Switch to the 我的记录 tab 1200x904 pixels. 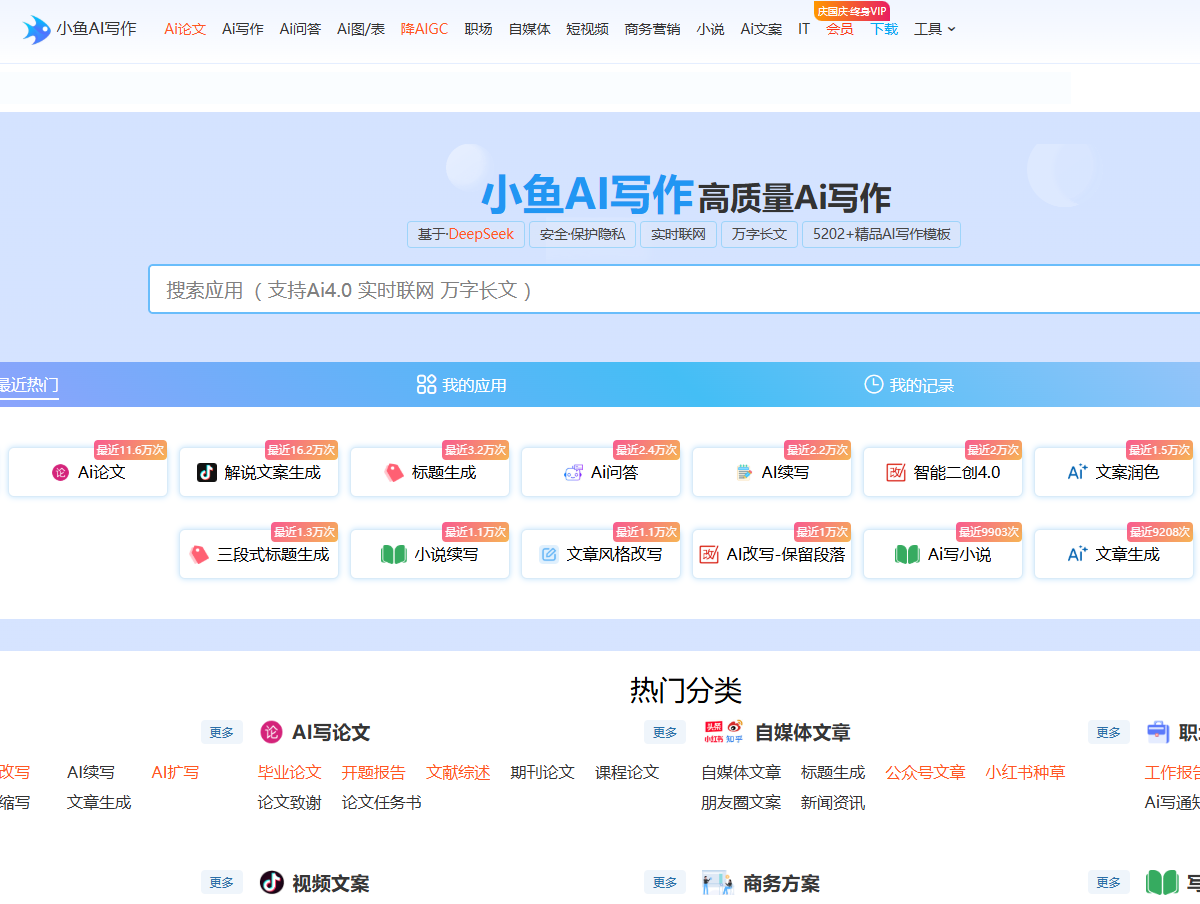(909, 385)
